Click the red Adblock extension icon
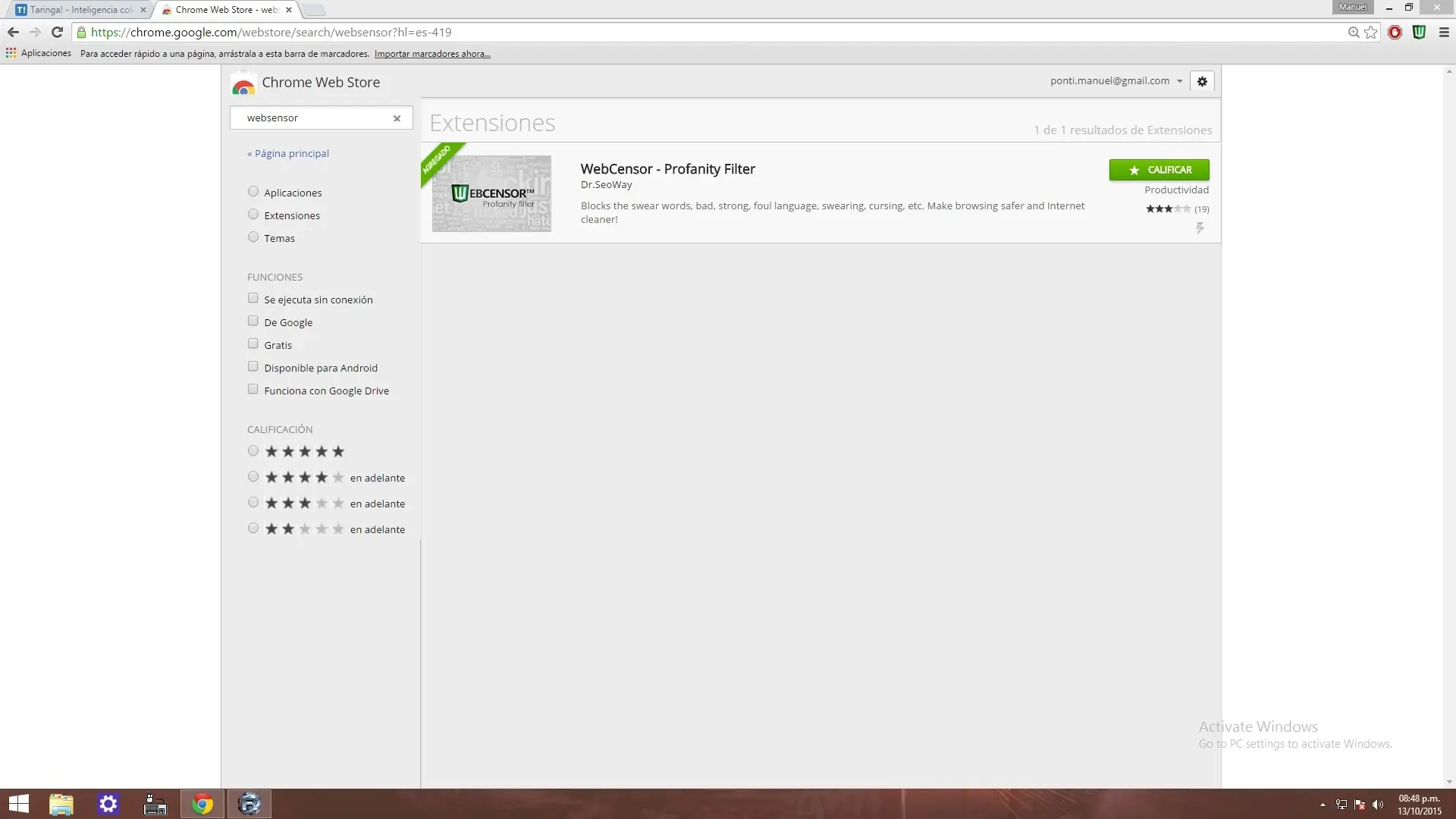 pos(1395,32)
